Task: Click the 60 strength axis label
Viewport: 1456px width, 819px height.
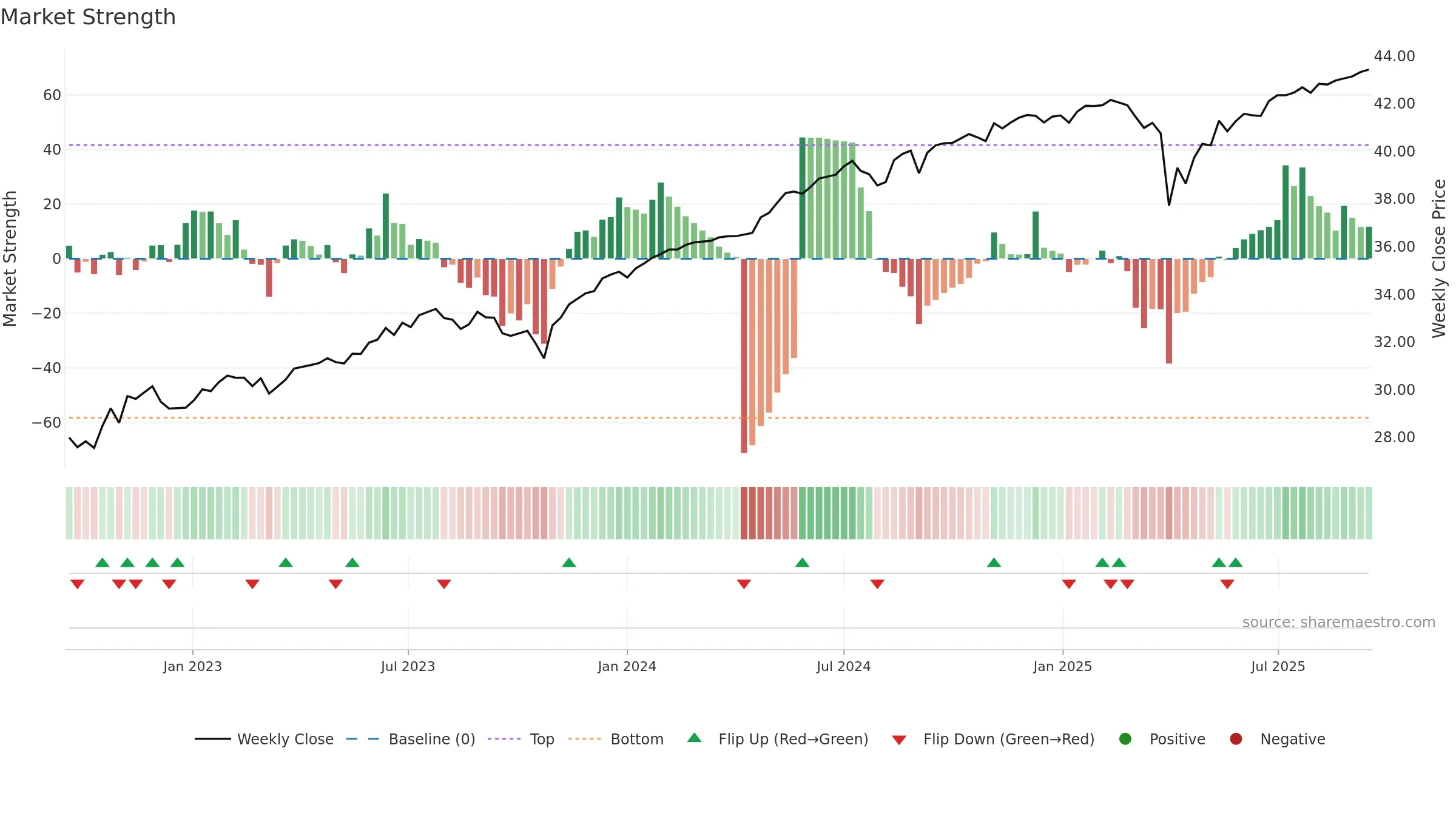Action: 52,95
